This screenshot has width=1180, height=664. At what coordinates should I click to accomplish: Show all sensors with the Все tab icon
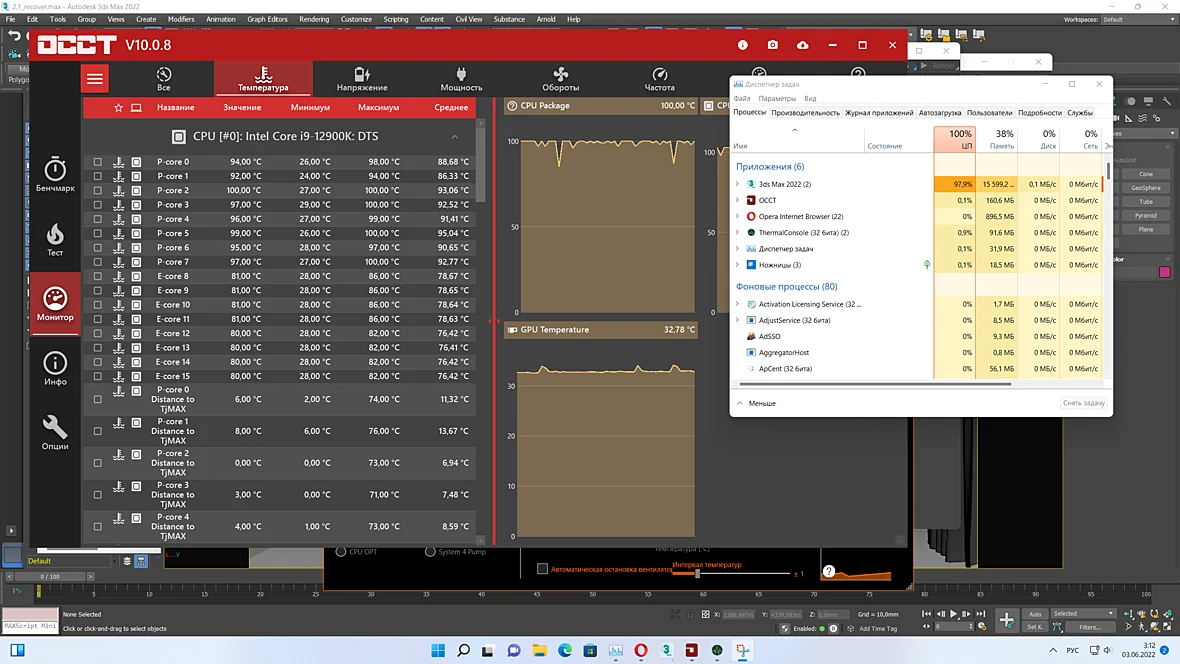click(x=163, y=75)
